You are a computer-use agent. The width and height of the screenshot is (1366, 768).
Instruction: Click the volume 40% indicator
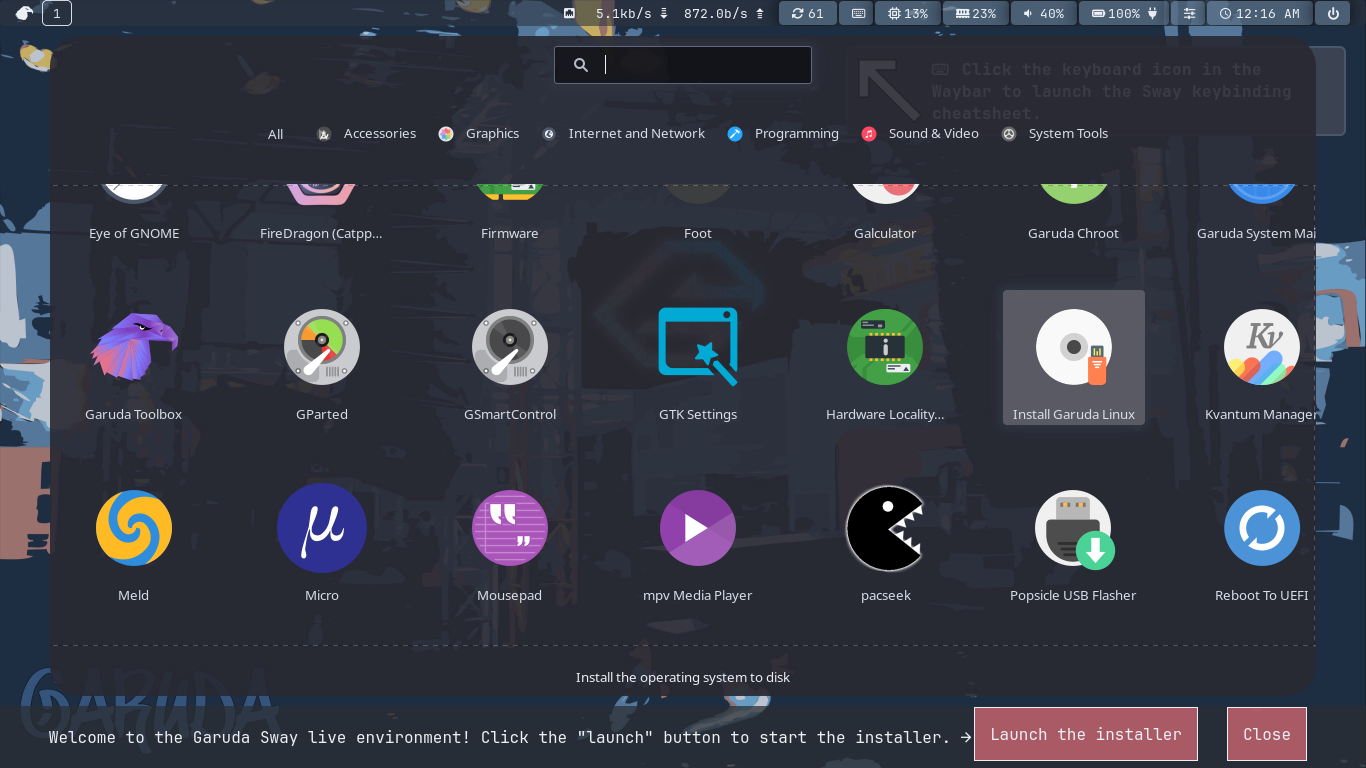(x=1044, y=13)
